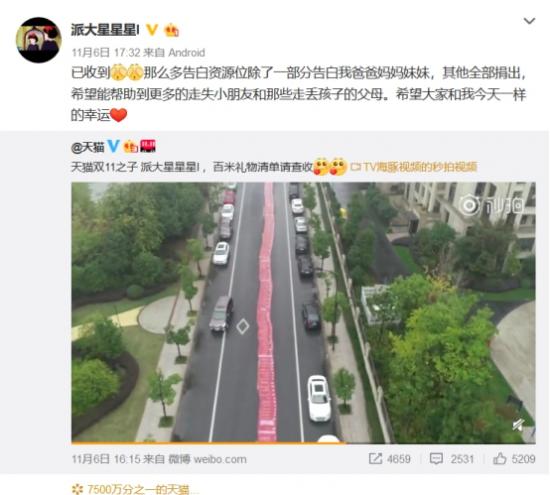Open the @天猫 account link
Screen dimensions: 550x495
[x=88, y=147]
